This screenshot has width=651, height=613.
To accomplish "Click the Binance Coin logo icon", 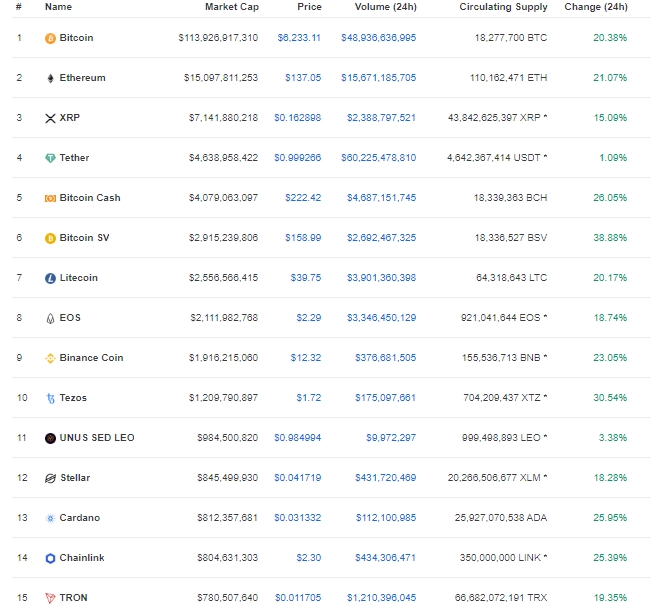I will (x=50, y=358).
